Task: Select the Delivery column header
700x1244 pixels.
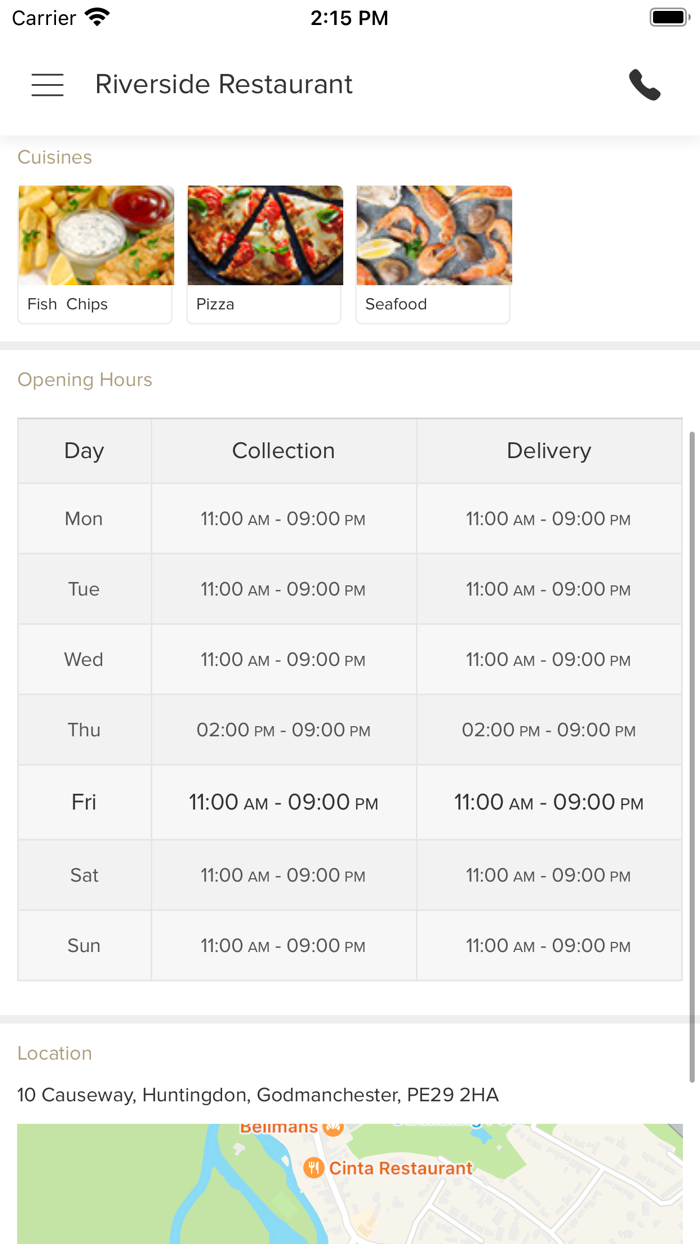Action: [x=549, y=451]
